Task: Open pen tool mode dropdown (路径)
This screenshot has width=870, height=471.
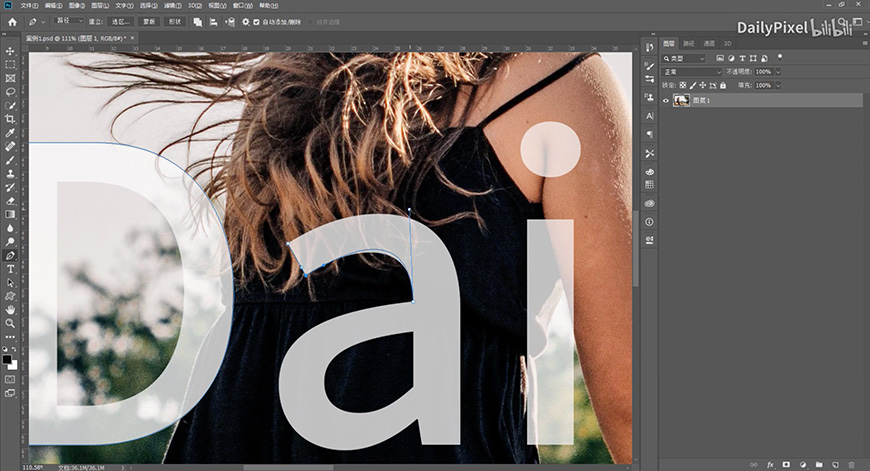Action: pos(69,21)
